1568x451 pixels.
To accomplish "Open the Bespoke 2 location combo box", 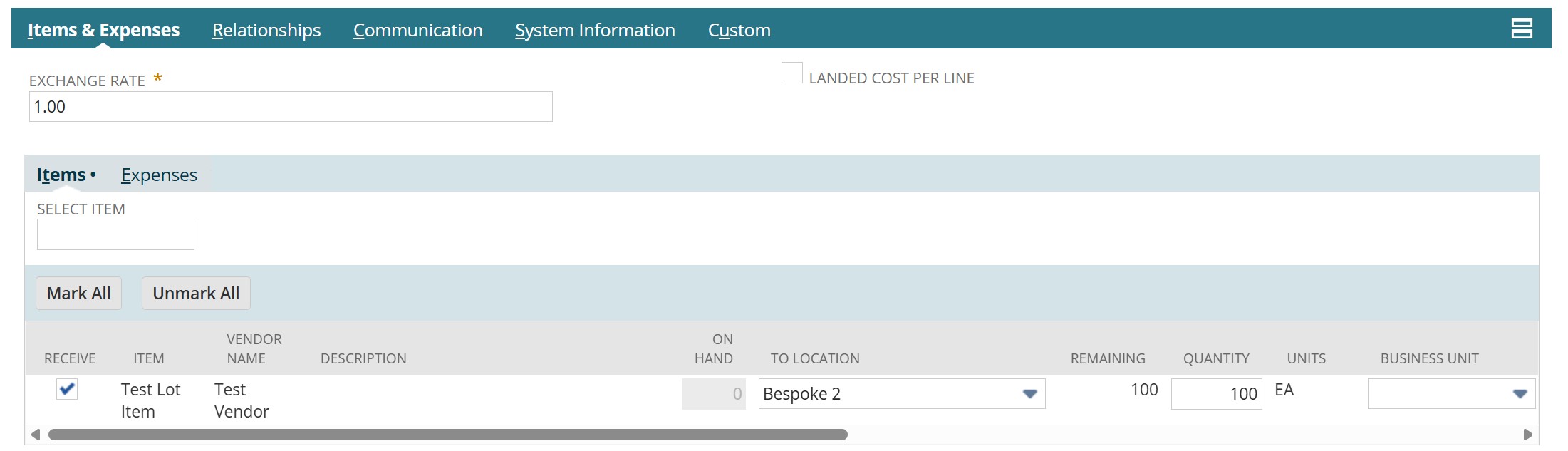I will coord(891,394).
